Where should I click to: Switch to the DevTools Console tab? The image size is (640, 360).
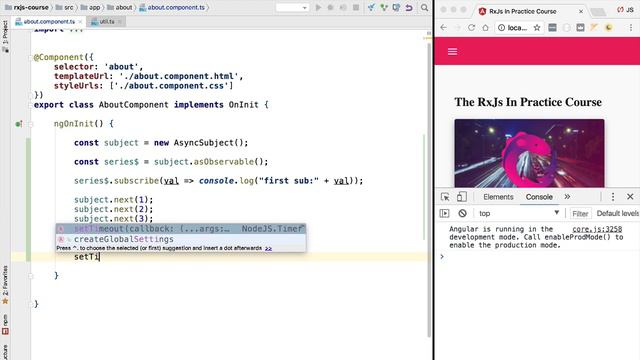tap(539, 197)
